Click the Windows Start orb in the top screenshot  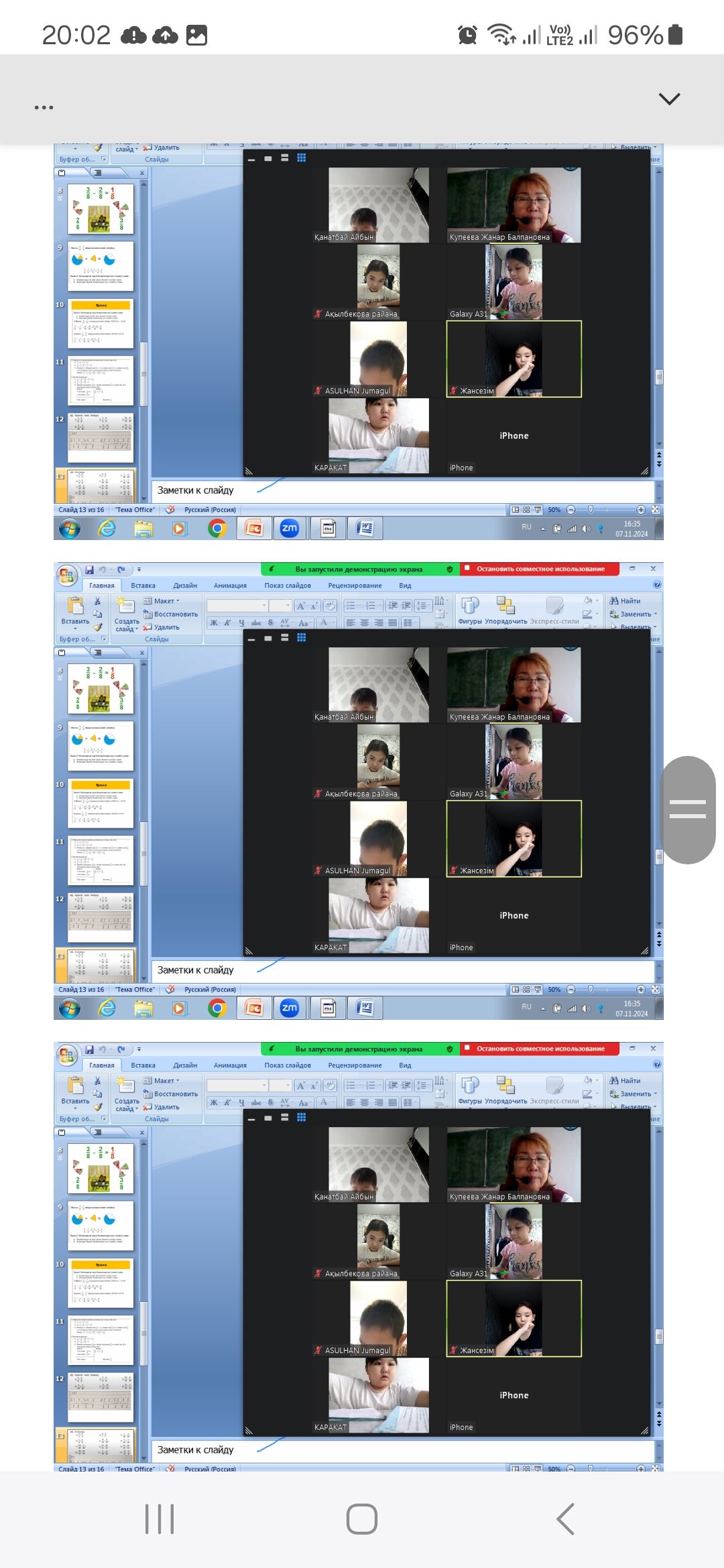(x=69, y=529)
